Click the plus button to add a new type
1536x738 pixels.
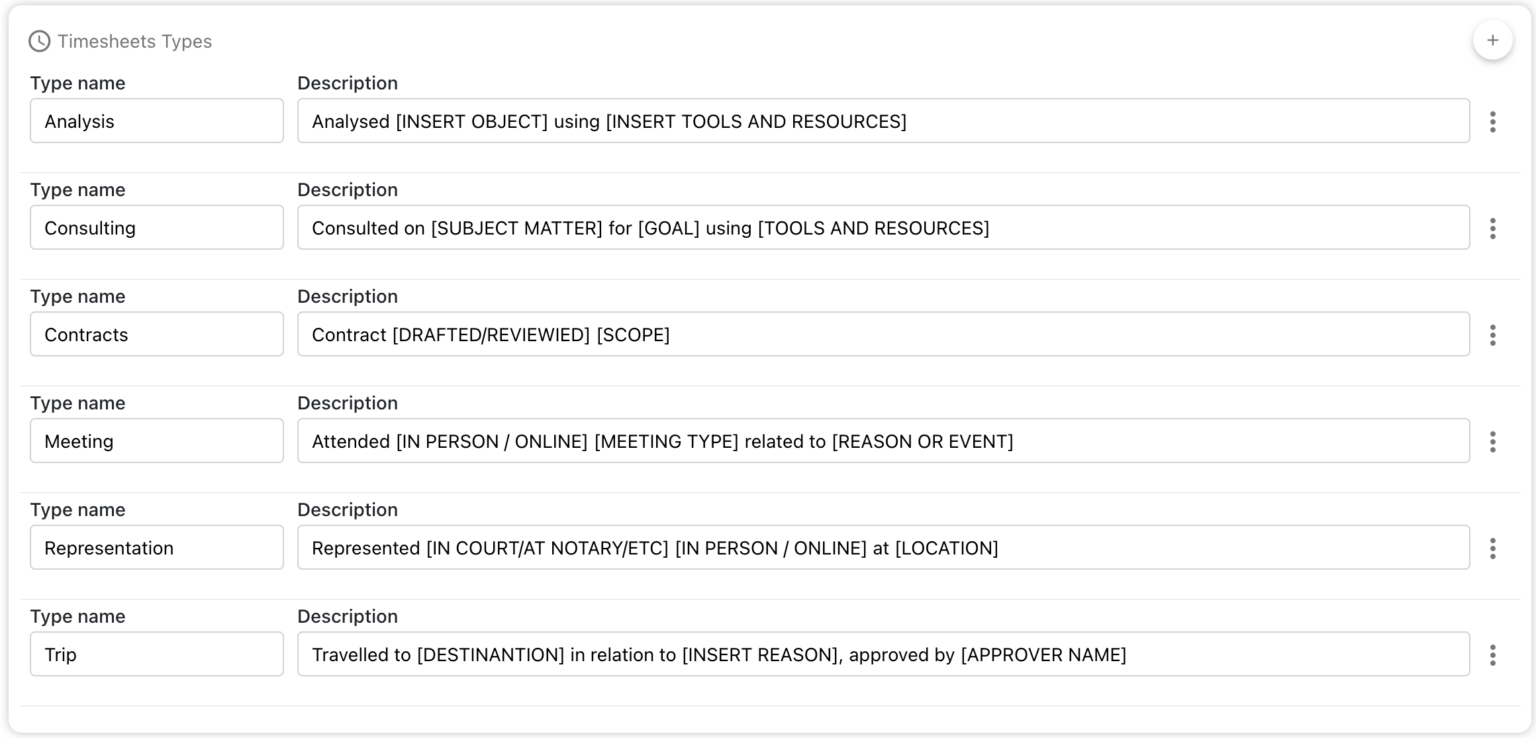click(1492, 40)
